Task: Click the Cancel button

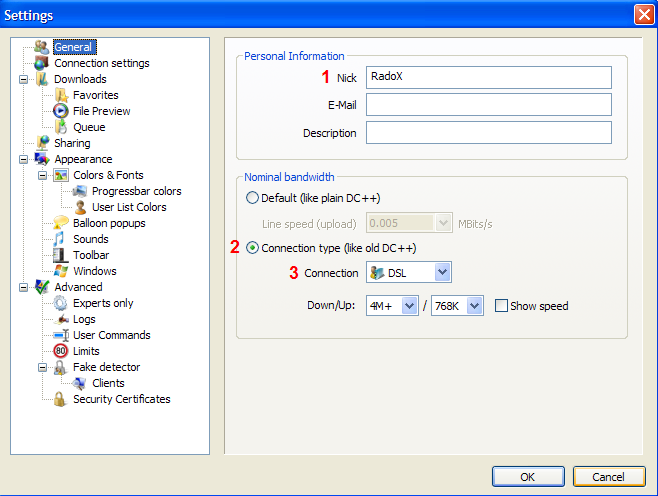Action: coord(608,476)
